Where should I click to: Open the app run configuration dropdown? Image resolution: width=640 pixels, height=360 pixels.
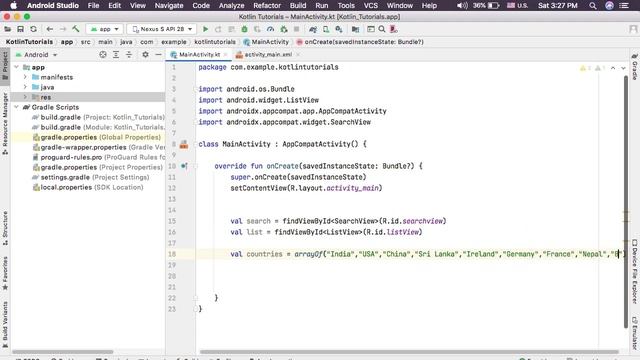[104, 29]
